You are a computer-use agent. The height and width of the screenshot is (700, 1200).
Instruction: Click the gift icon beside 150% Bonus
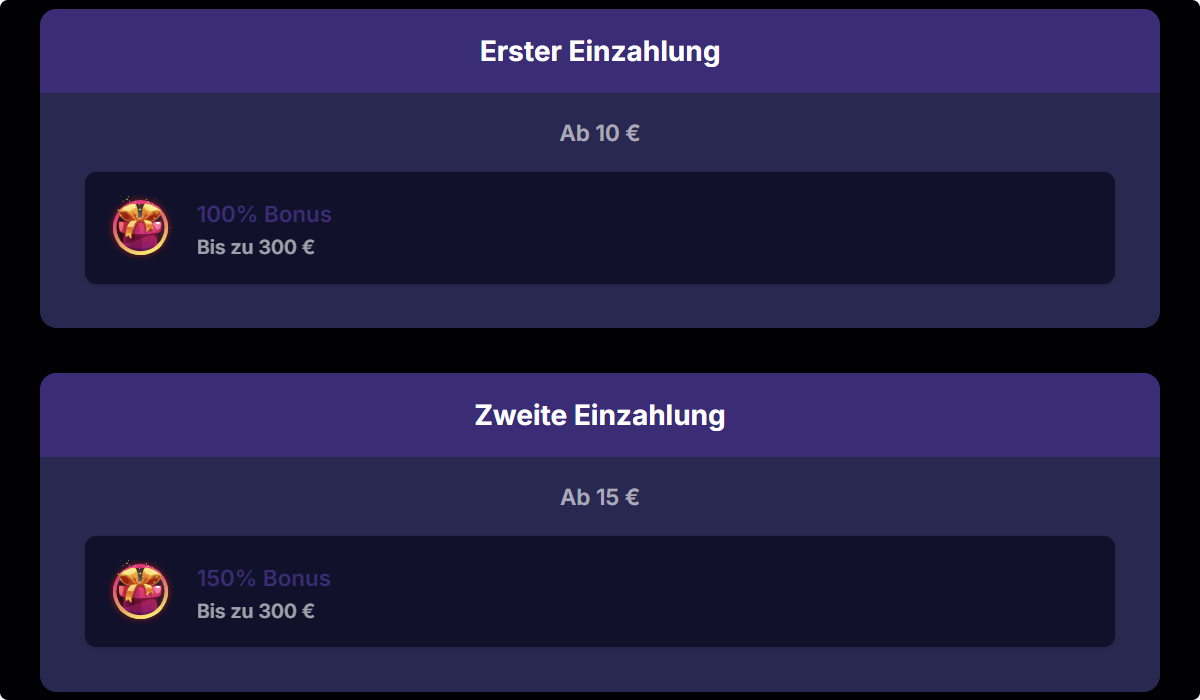click(x=140, y=591)
